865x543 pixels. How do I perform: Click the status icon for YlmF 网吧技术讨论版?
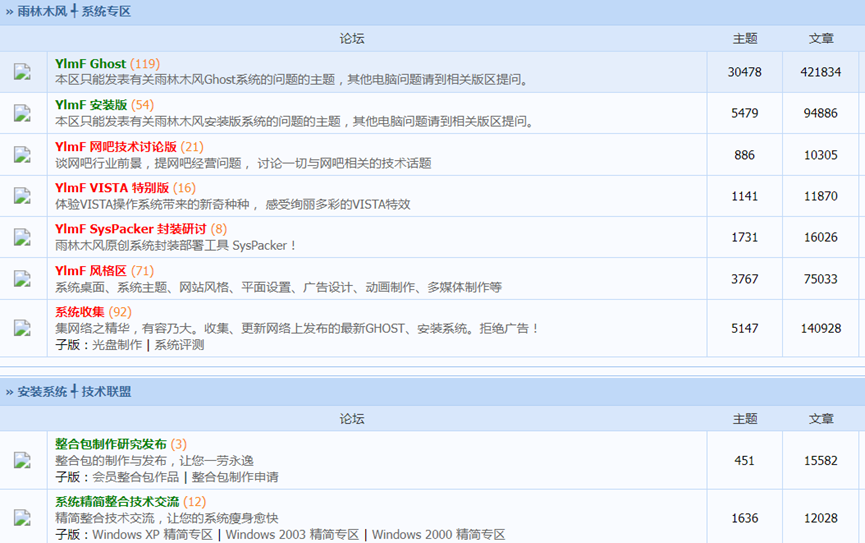22,155
